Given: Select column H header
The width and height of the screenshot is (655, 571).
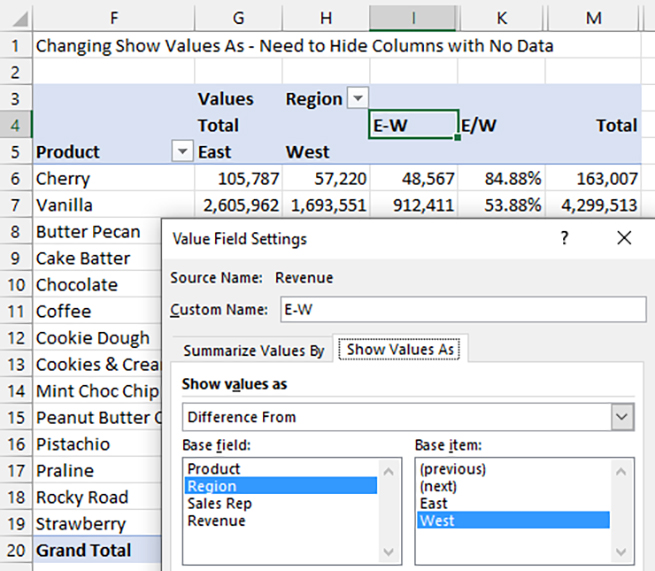Looking at the screenshot, I should pos(326,18).
